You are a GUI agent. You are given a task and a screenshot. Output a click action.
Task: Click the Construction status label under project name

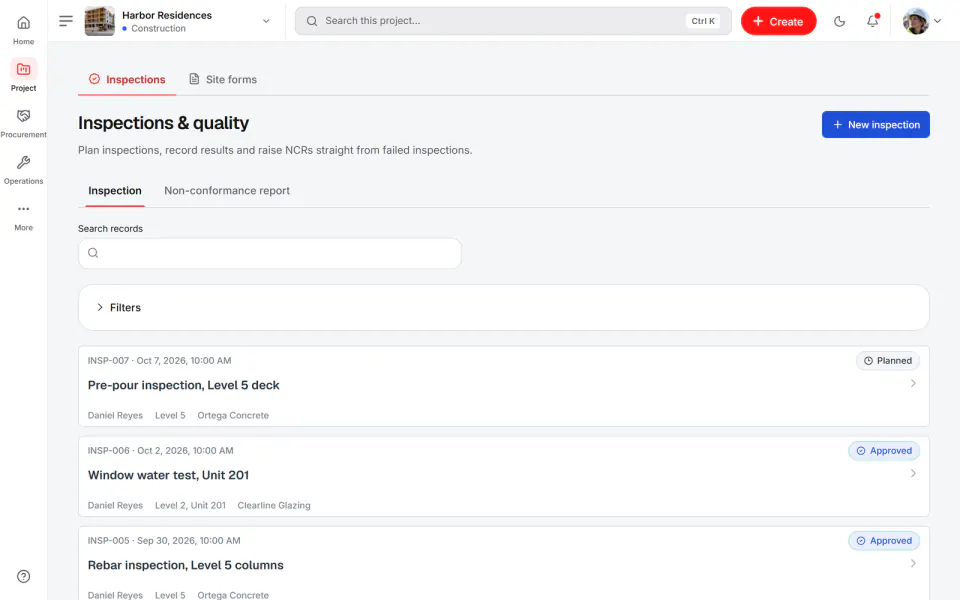click(x=158, y=28)
